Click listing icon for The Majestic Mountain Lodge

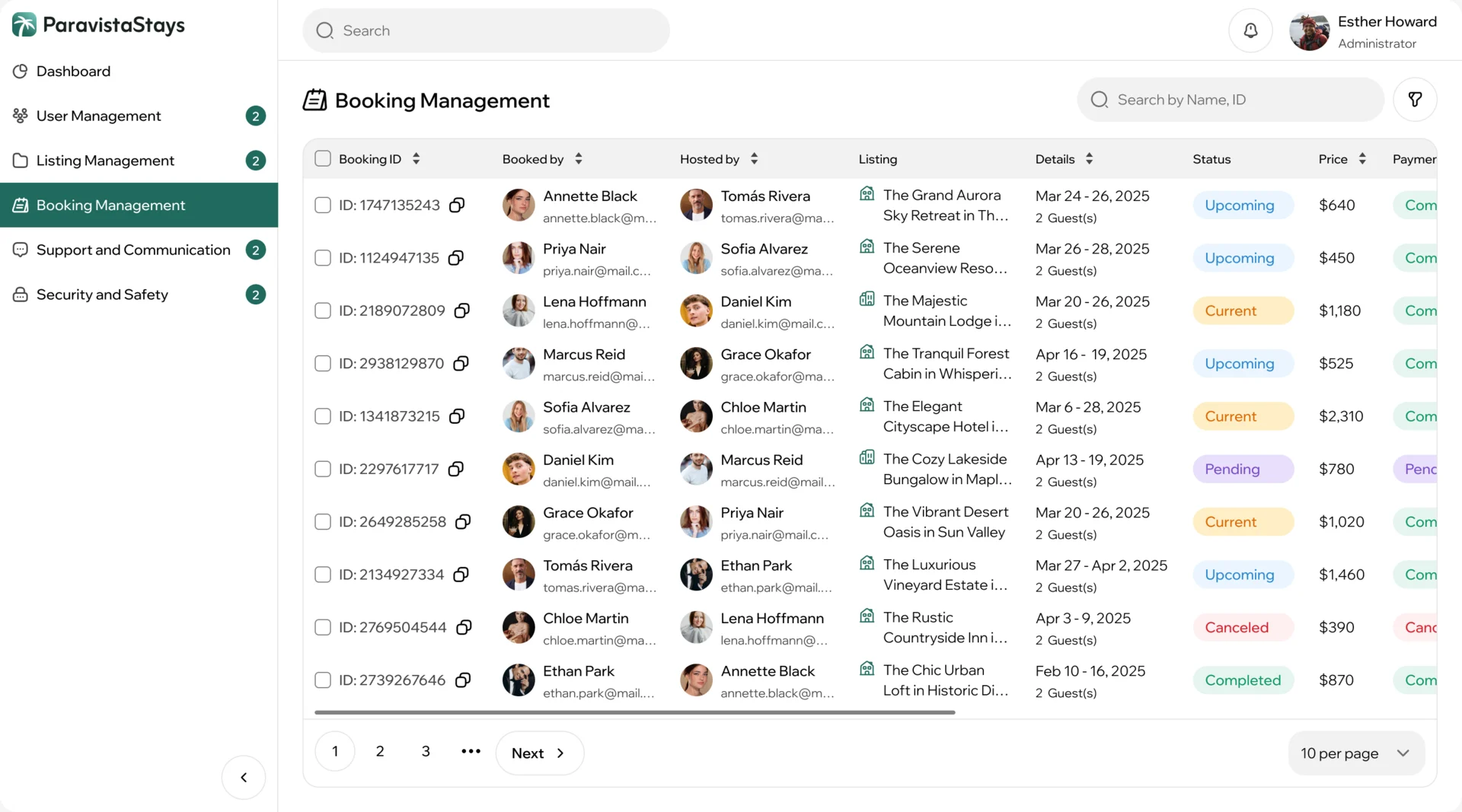pyautogui.click(x=867, y=299)
